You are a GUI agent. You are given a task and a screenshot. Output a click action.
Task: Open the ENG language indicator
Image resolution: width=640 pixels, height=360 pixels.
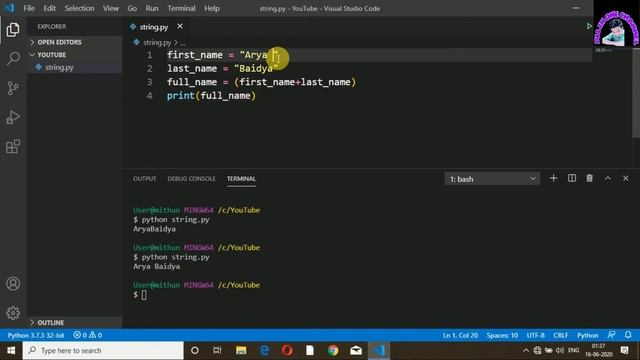(573, 350)
